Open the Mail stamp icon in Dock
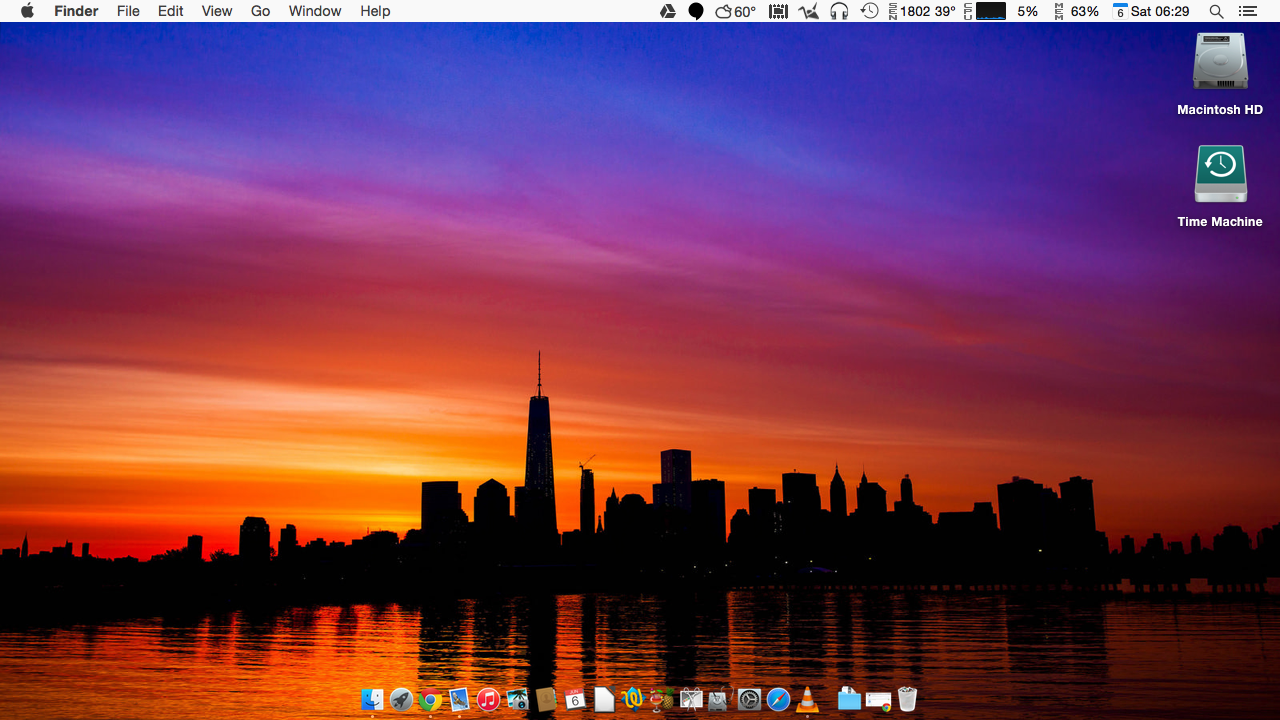The height and width of the screenshot is (720, 1280). point(459,699)
